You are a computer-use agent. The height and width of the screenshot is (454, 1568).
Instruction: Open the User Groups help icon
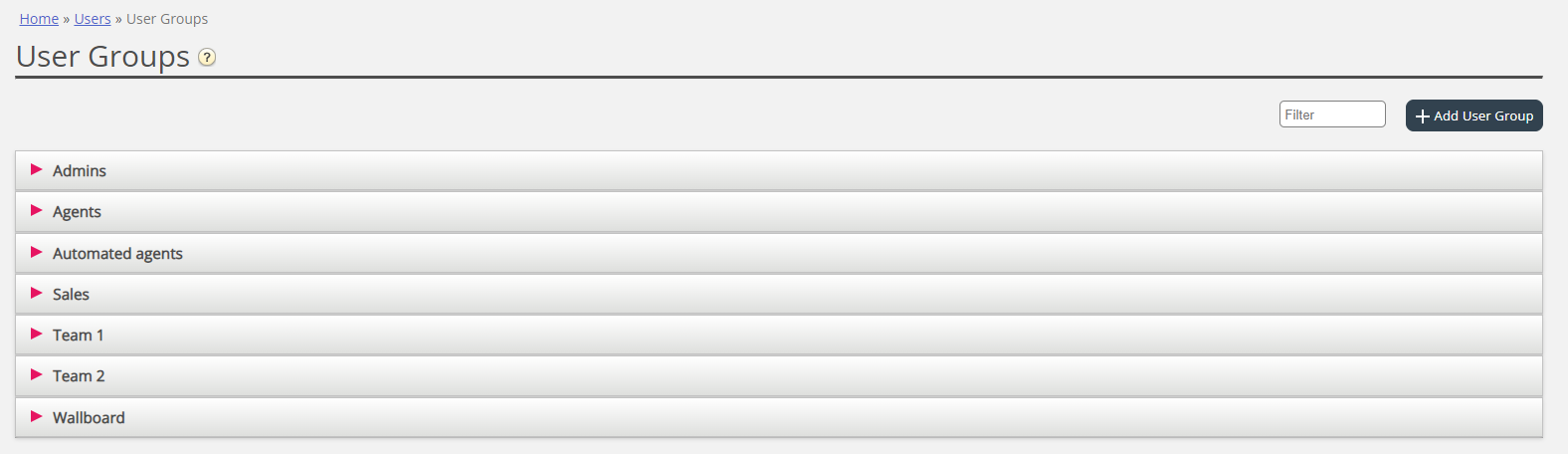coord(207,58)
